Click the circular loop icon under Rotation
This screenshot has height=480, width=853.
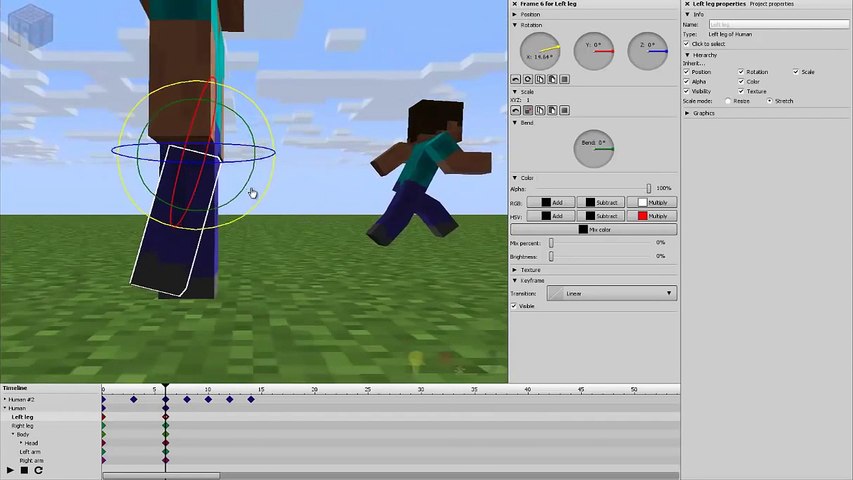pyautogui.click(x=528, y=79)
